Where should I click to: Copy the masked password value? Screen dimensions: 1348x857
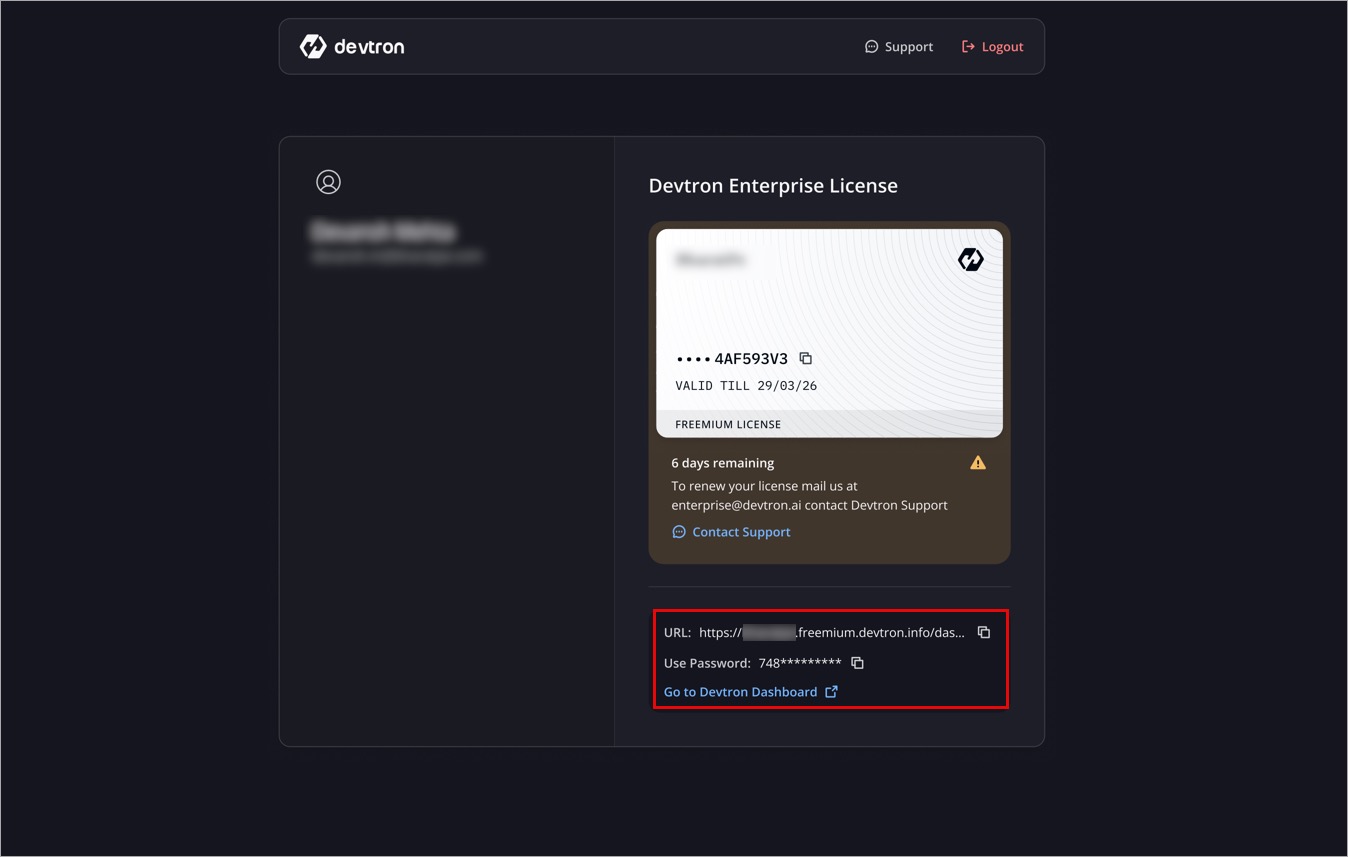coord(857,663)
